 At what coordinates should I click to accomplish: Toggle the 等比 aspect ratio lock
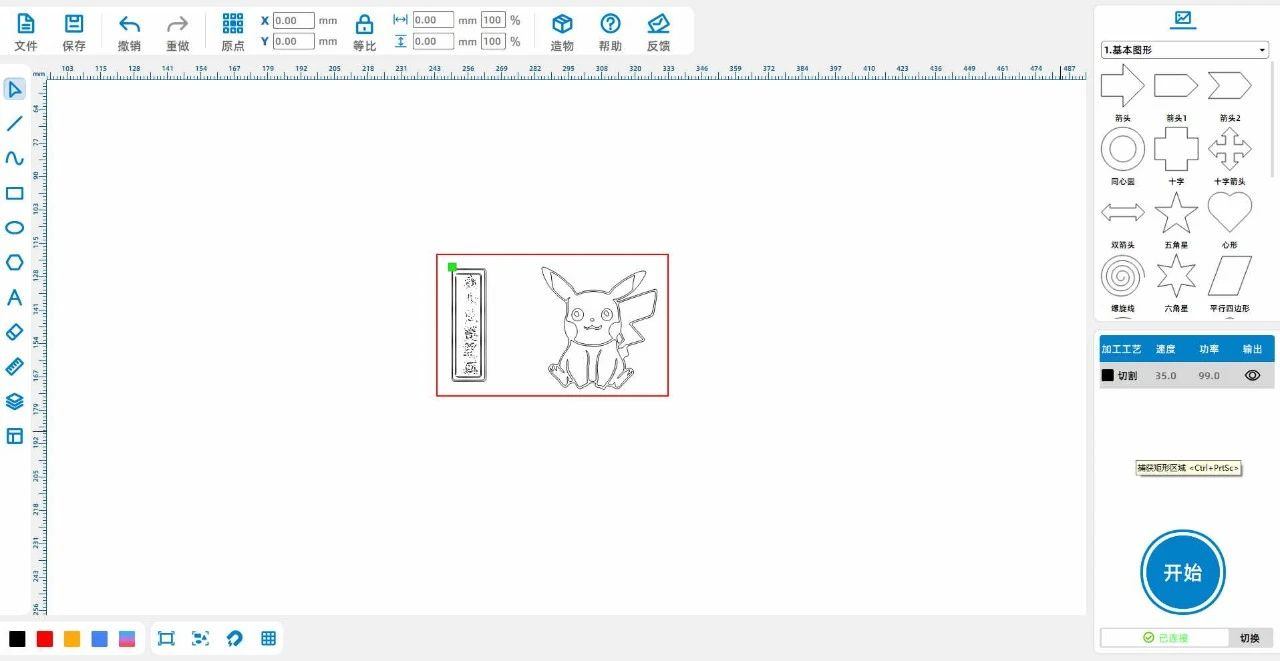pos(365,32)
